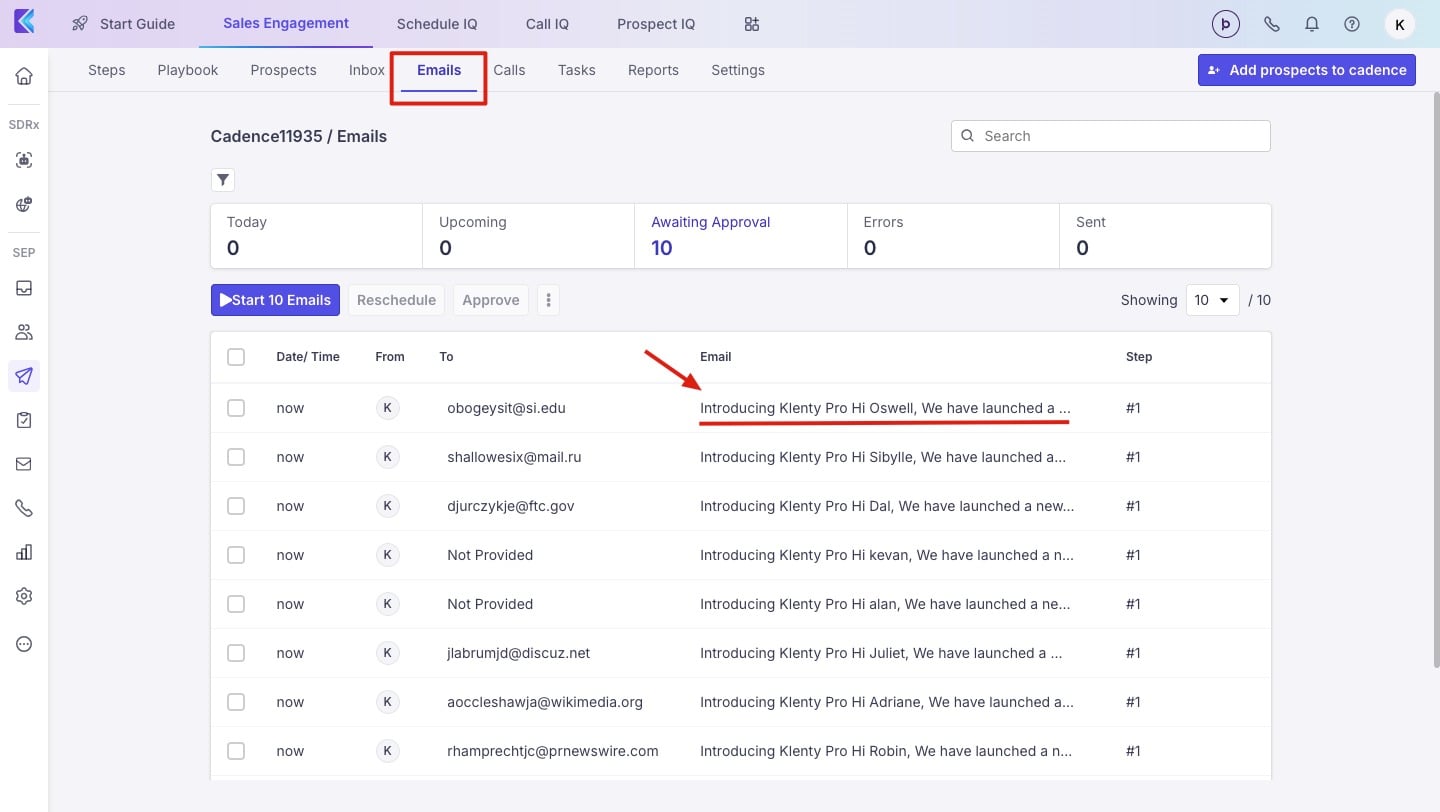Open the settings gear in sidebar
The image size is (1440, 812).
pos(24,596)
